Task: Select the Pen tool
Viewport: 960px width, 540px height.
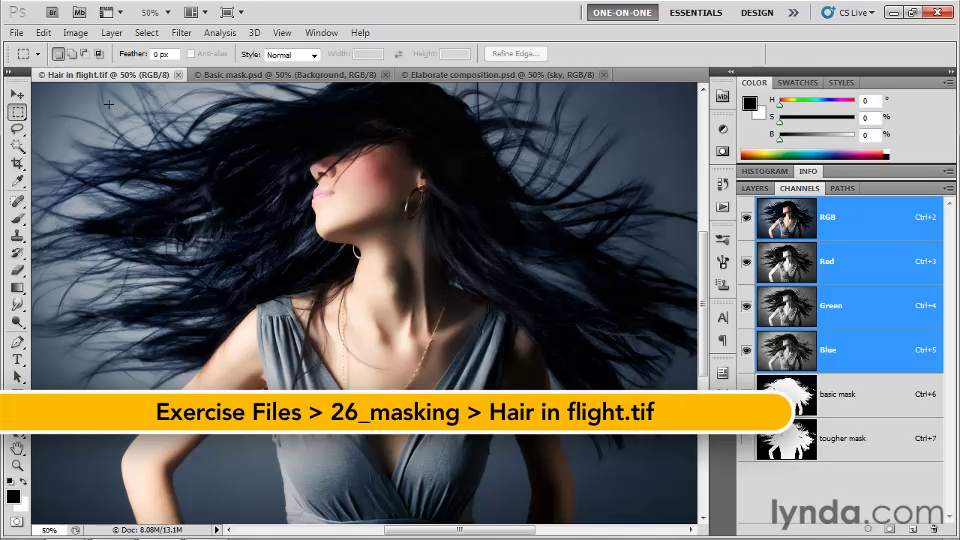Action: [x=17, y=342]
